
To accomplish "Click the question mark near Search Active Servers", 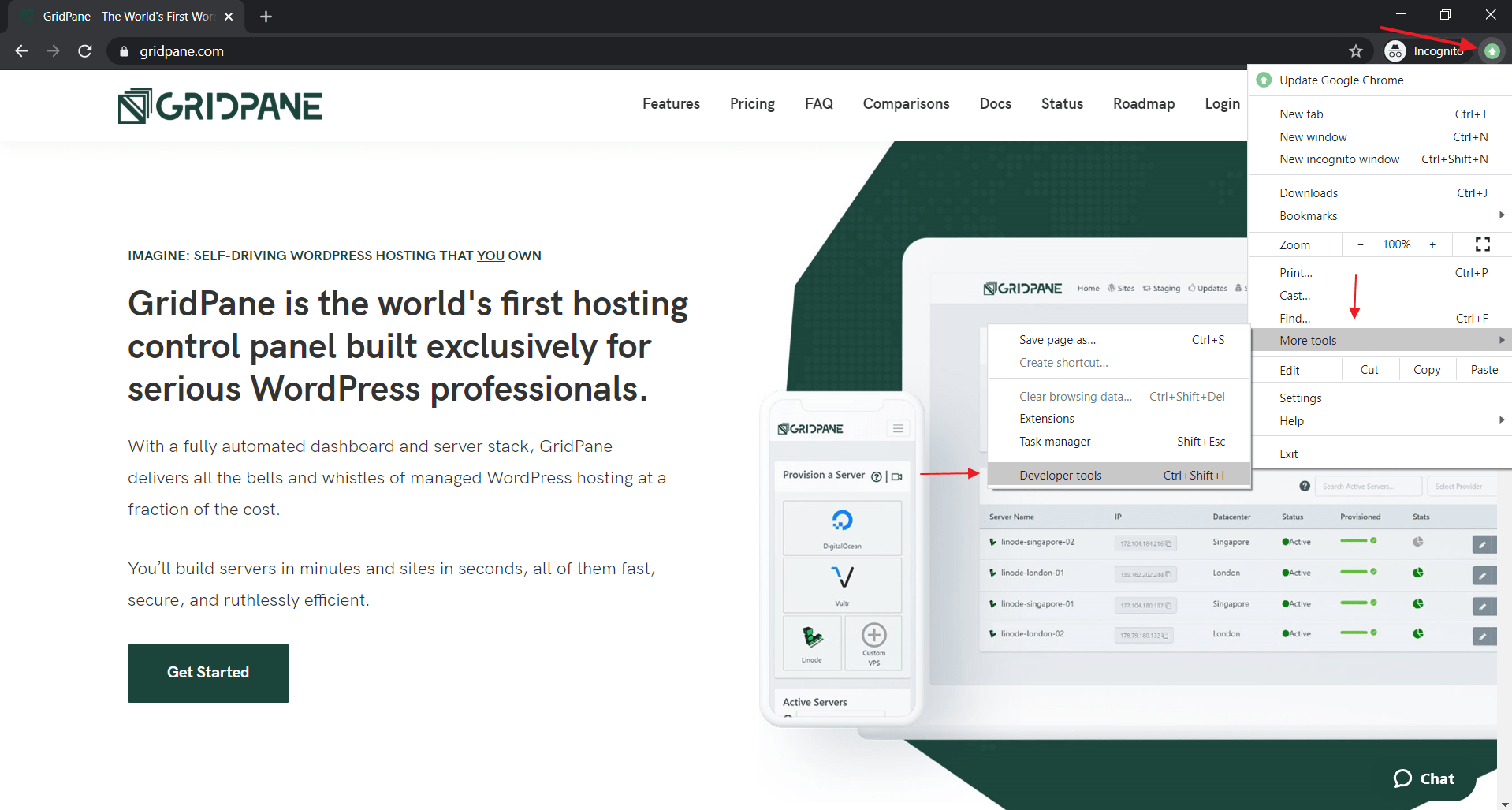I will click(x=1305, y=486).
